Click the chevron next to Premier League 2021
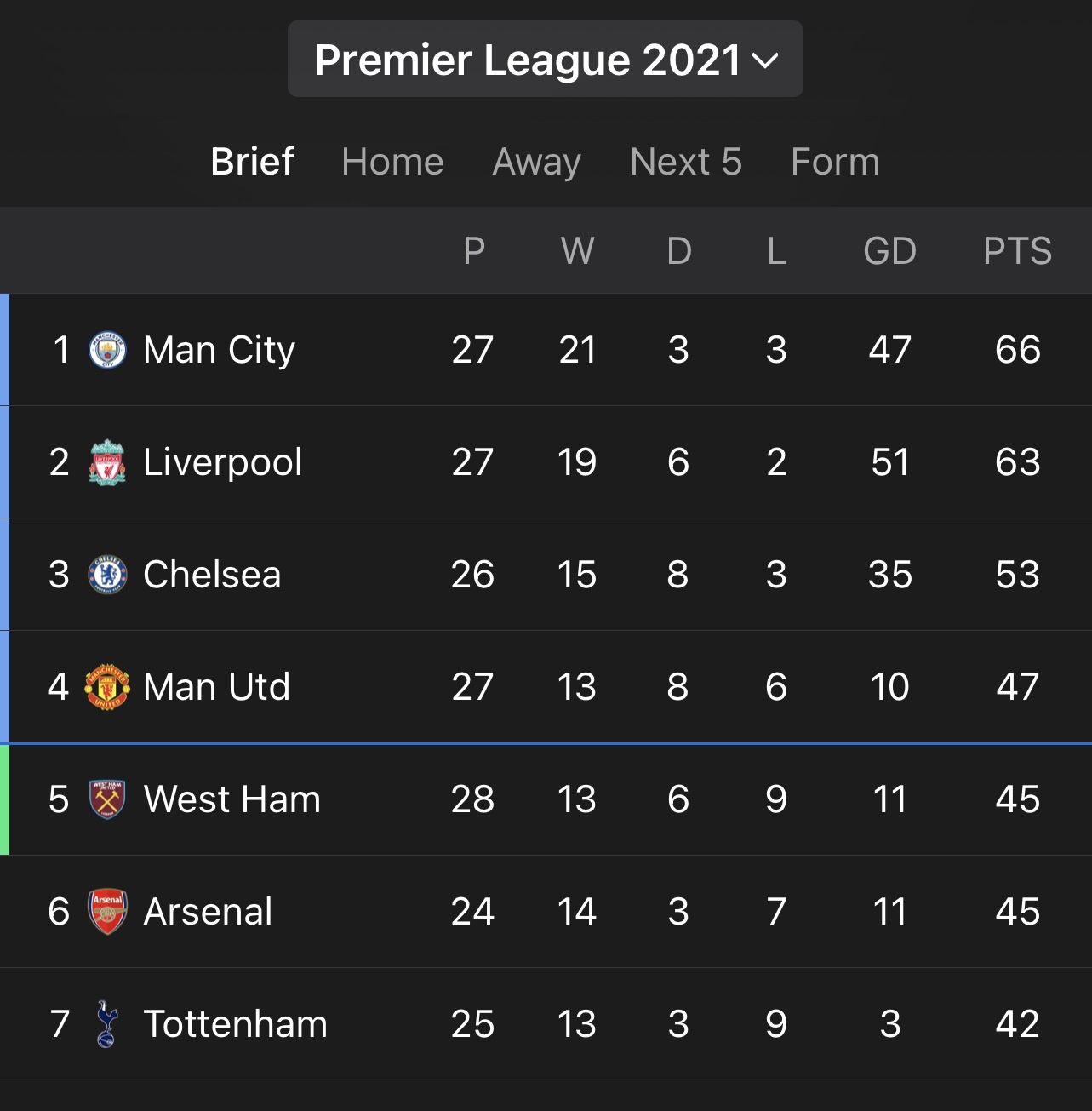 coord(766,60)
